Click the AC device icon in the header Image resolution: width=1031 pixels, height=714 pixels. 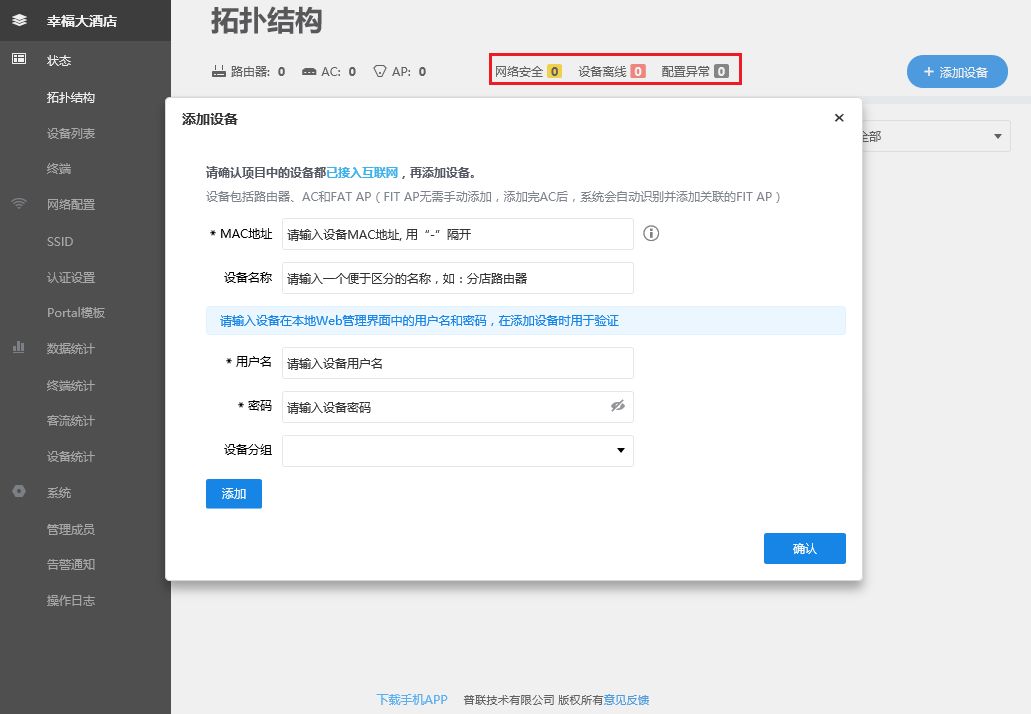tap(308, 72)
